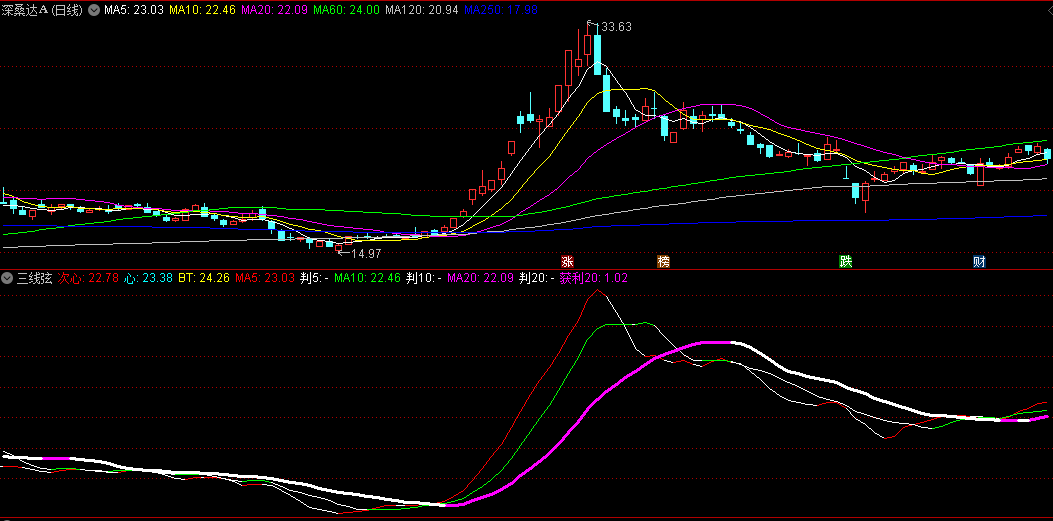Click the 判10: - label

click(423, 277)
